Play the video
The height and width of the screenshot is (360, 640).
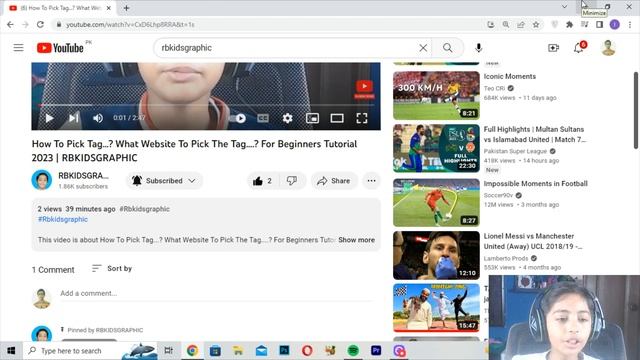[x=49, y=118]
